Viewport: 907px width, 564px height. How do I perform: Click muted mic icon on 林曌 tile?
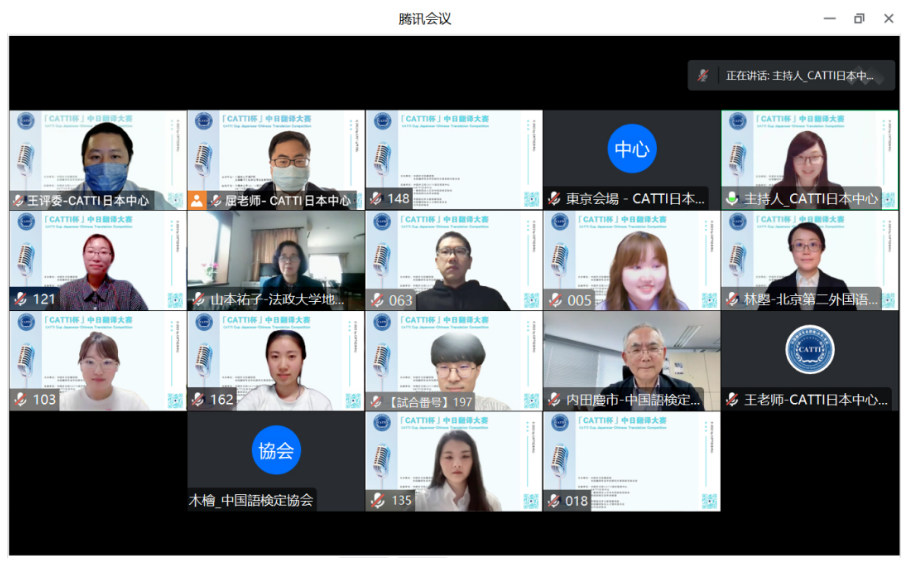(732, 299)
